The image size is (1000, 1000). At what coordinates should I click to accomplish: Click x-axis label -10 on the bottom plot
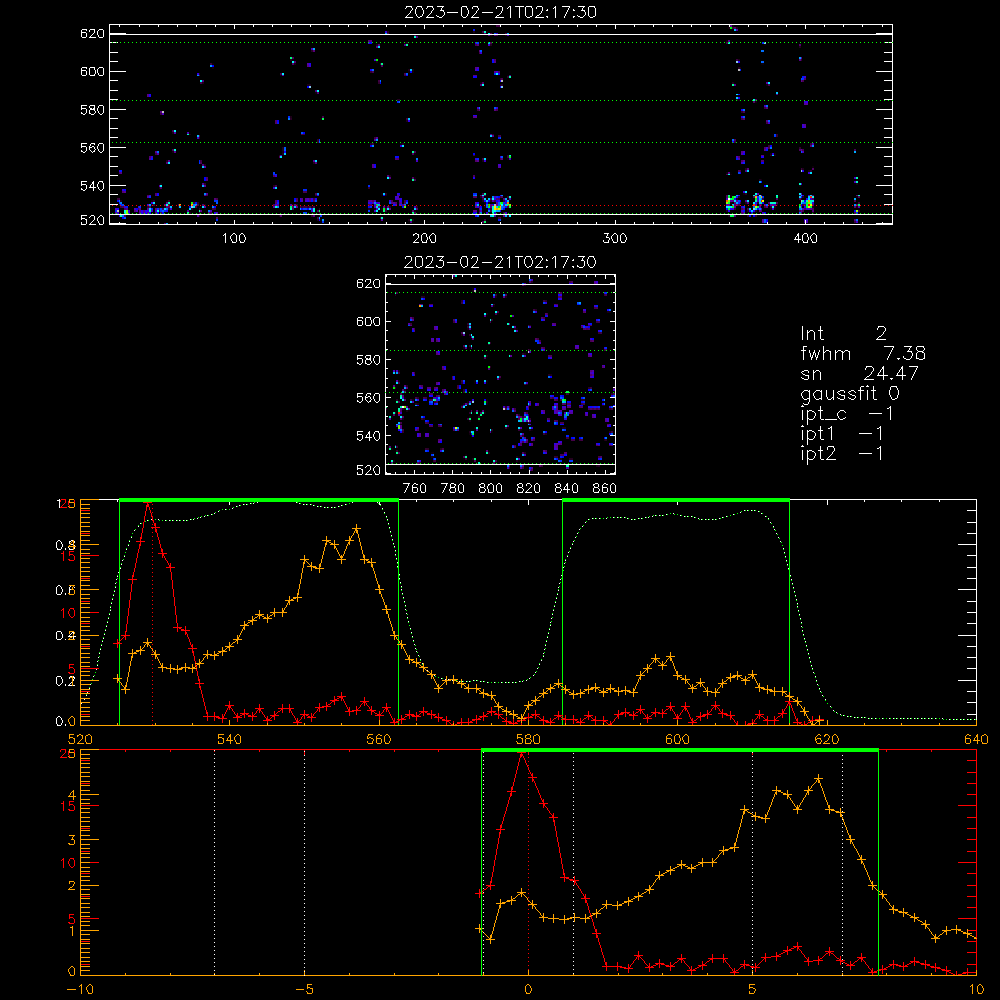80,989
